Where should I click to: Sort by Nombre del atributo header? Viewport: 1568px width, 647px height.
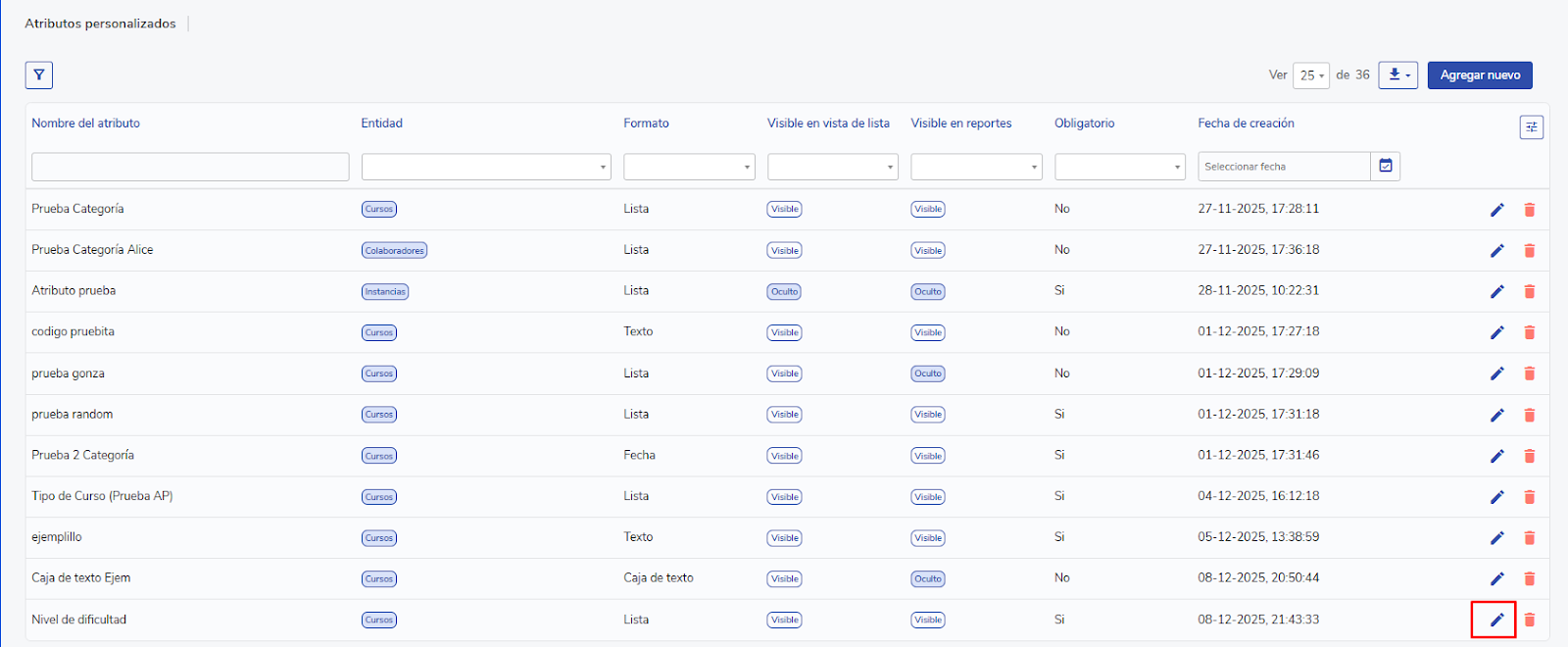point(86,124)
